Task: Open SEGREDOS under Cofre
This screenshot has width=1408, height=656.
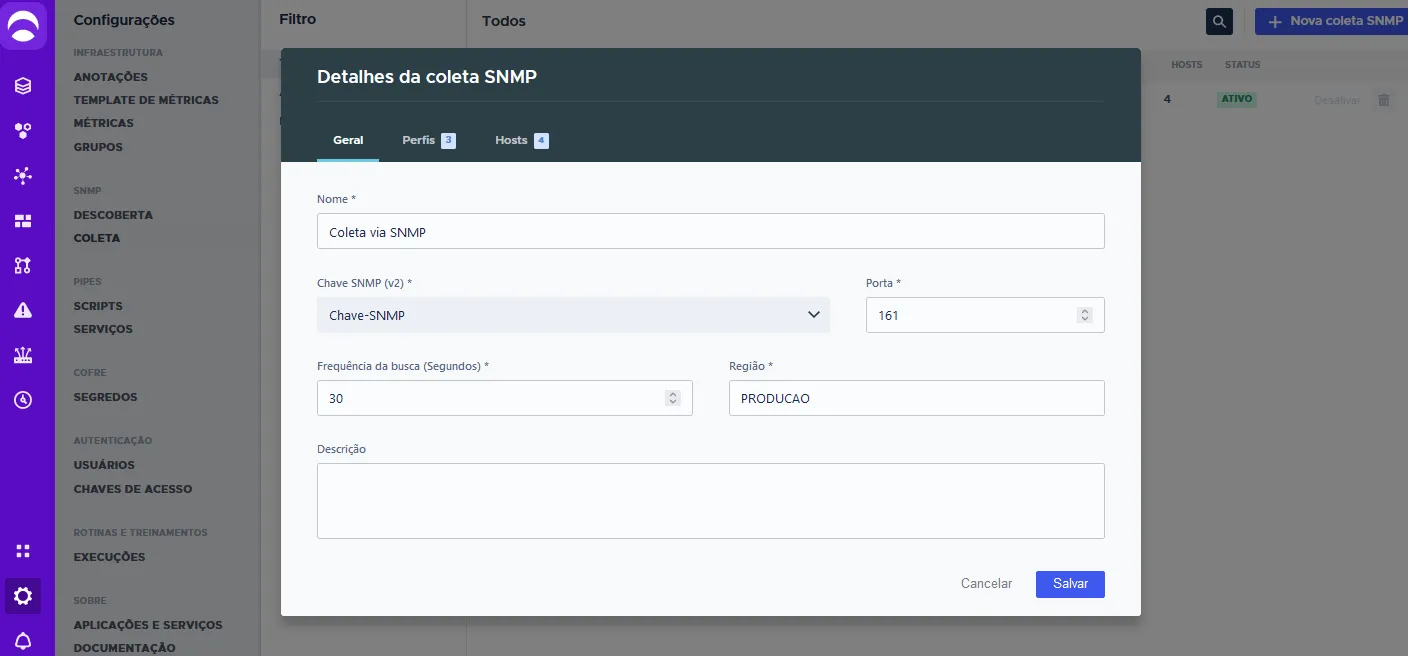Action: point(106,397)
